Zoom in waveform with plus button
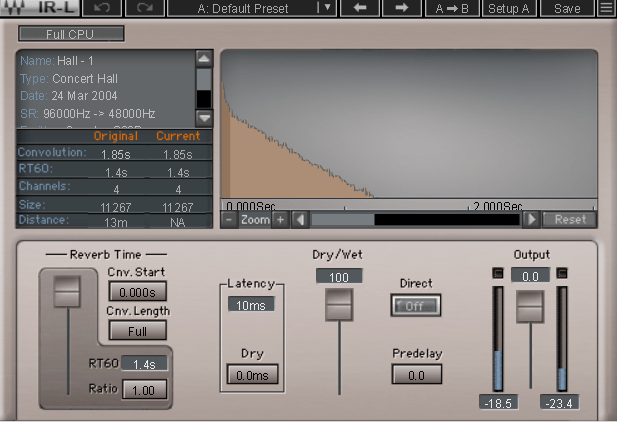Image resolution: width=617 pixels, height=422 pixels. (x=280, y=219)
